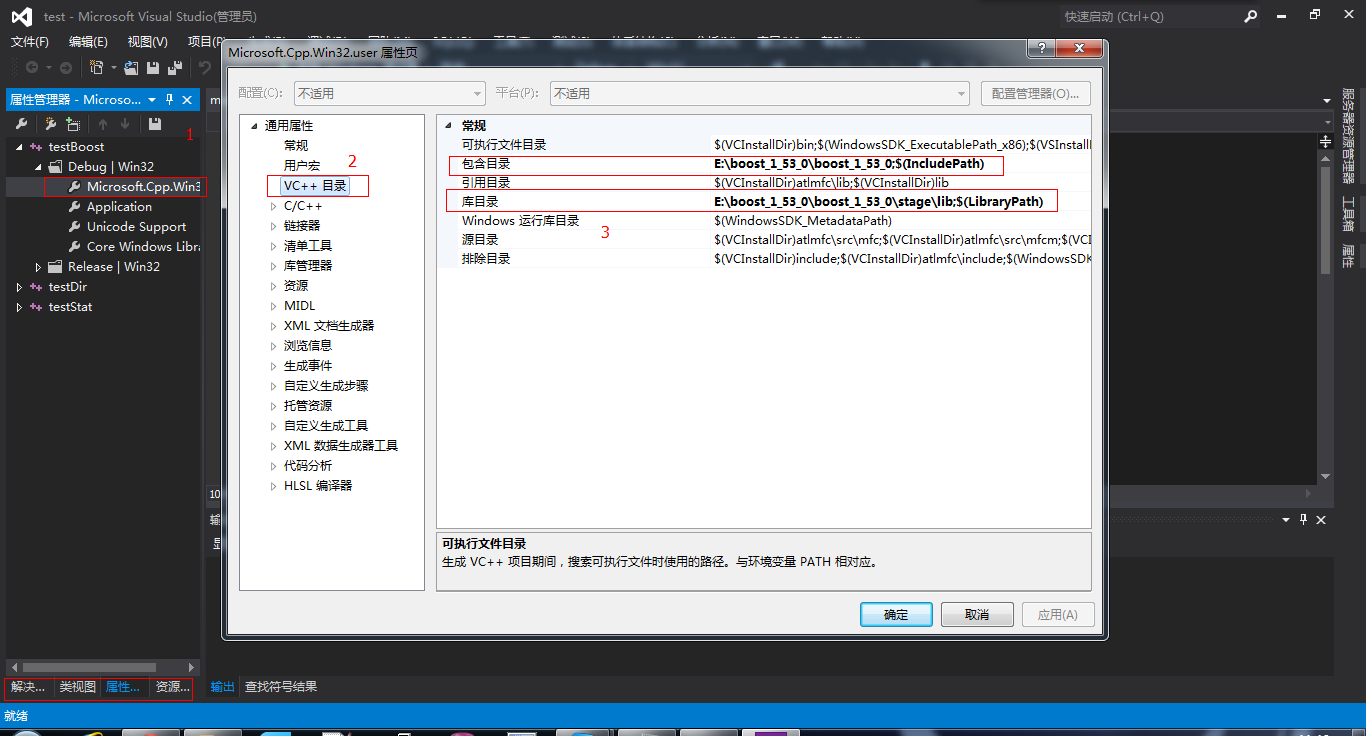Select the Application property sheet
Image resolution: width=1366 pixels, height=736 pixels.
click(119, 207)
